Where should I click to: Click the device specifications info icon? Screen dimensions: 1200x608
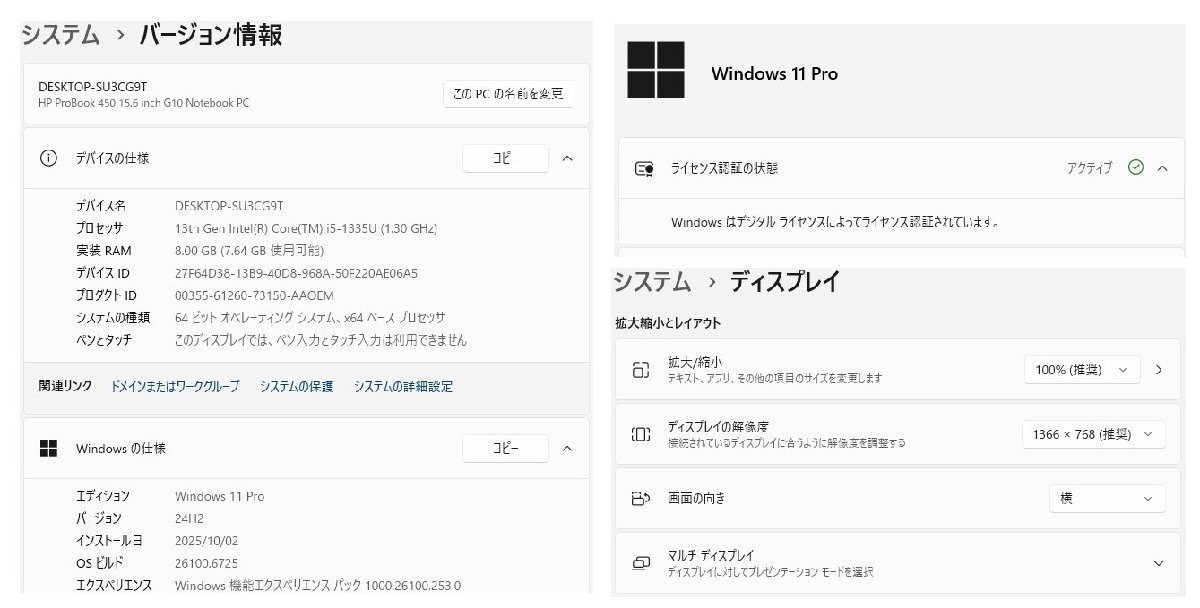tap(48, 158)
